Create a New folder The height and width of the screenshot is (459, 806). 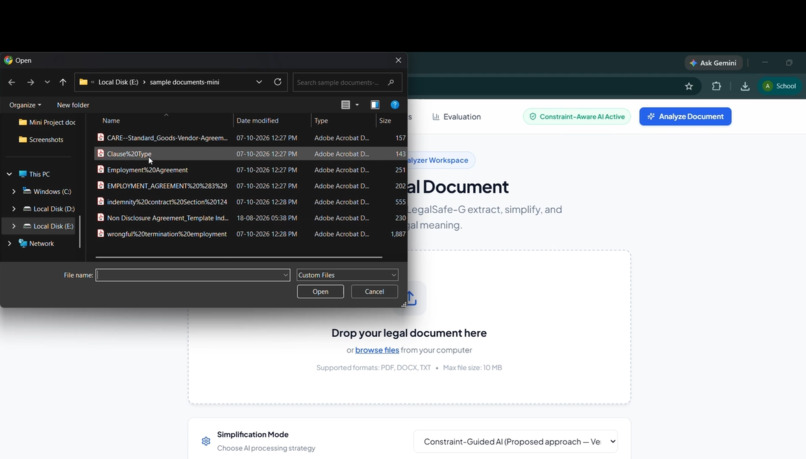73,105
